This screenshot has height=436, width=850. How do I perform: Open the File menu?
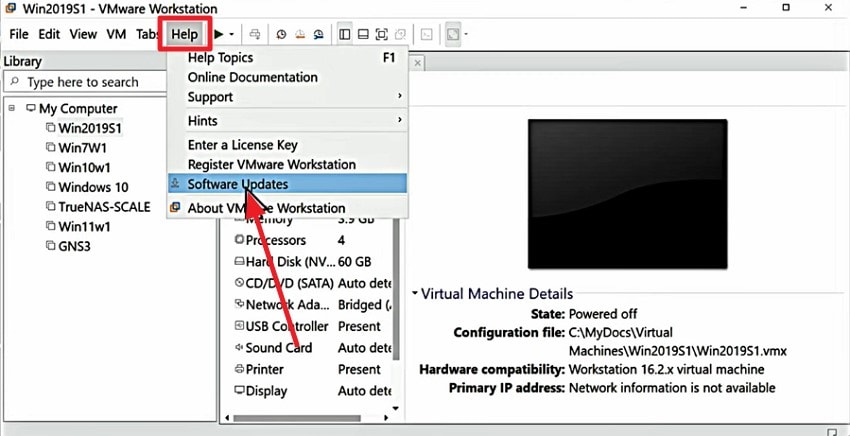click(19, 34)
